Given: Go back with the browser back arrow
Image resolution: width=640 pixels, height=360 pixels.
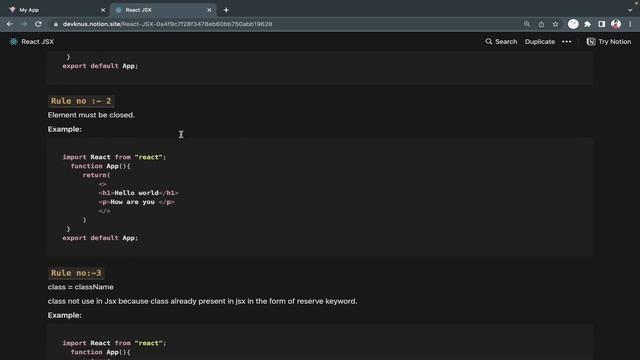Looking at the screenshot, I should coord(10,24).
